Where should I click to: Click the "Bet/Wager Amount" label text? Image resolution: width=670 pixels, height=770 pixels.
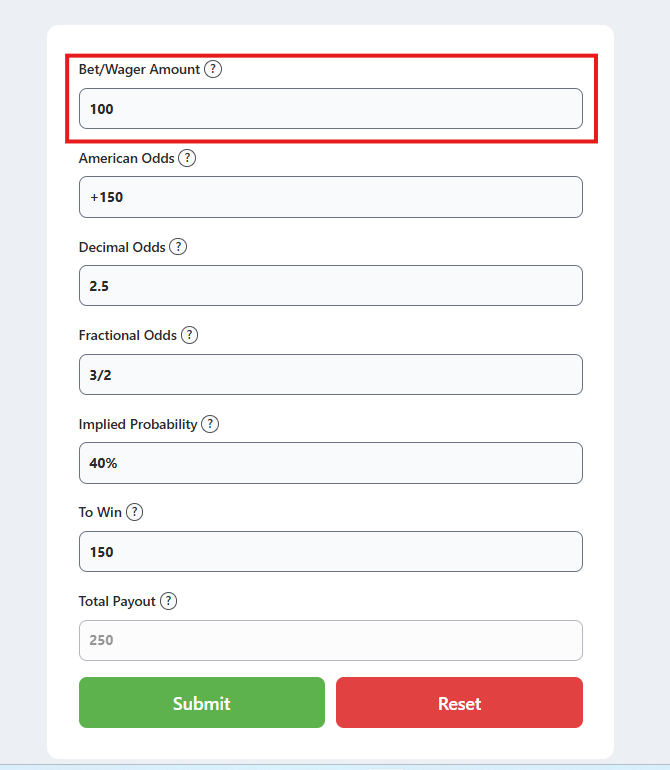139,69
